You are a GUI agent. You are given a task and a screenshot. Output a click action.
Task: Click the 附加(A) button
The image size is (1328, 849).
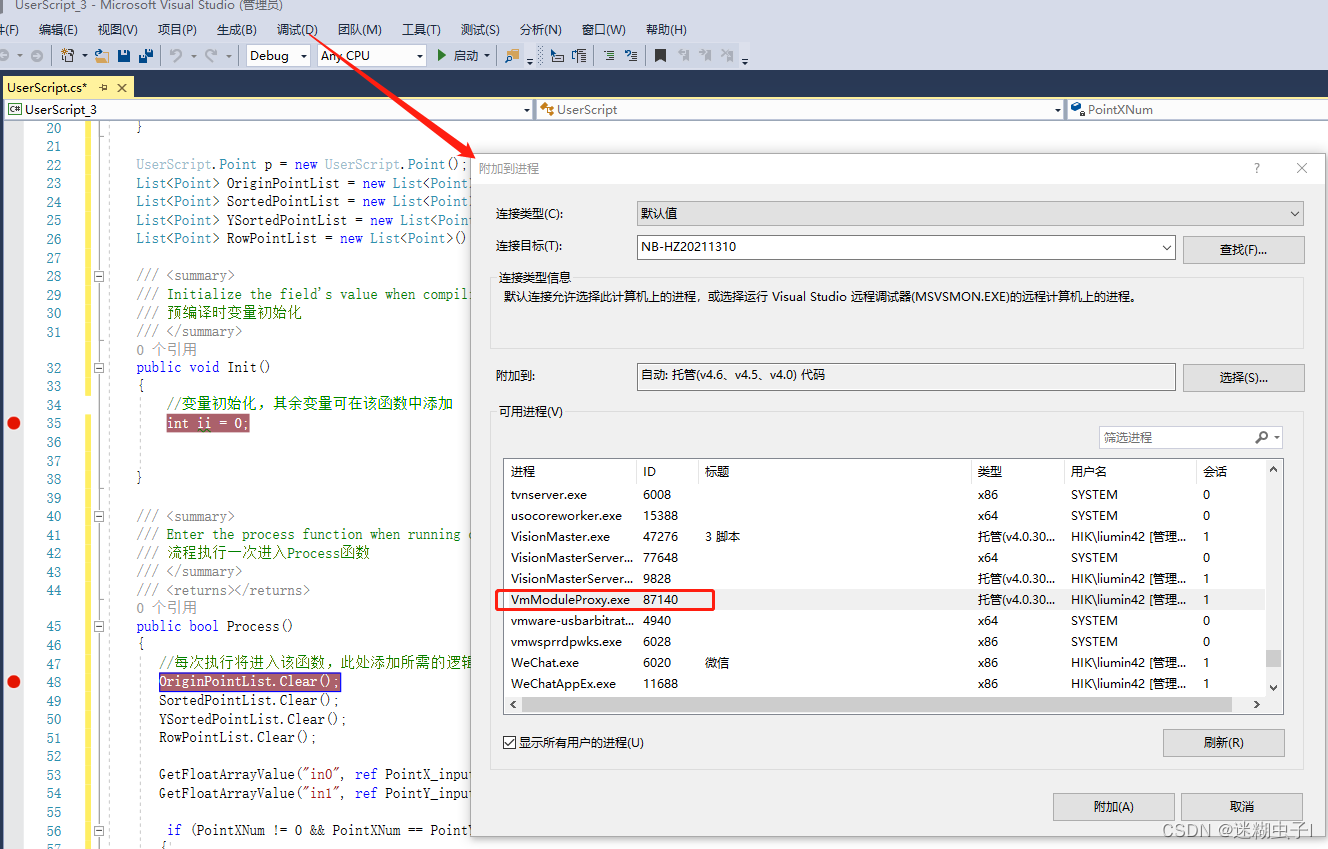pyautogui.click(x=1113, y=807)
